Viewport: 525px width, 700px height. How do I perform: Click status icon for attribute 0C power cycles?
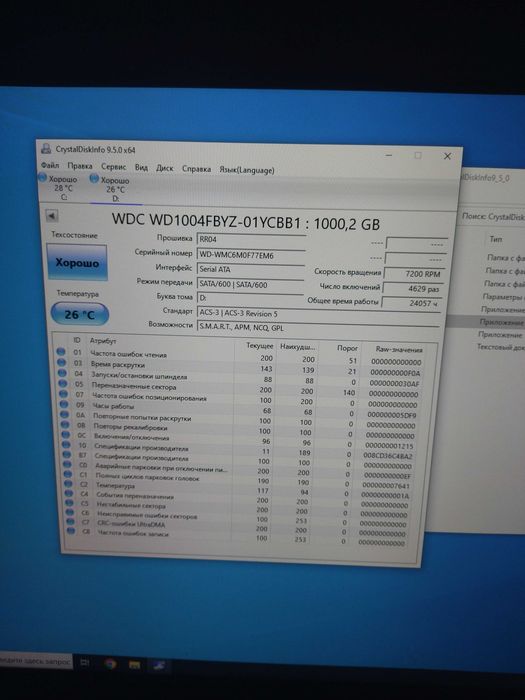[x=66, y=434]
